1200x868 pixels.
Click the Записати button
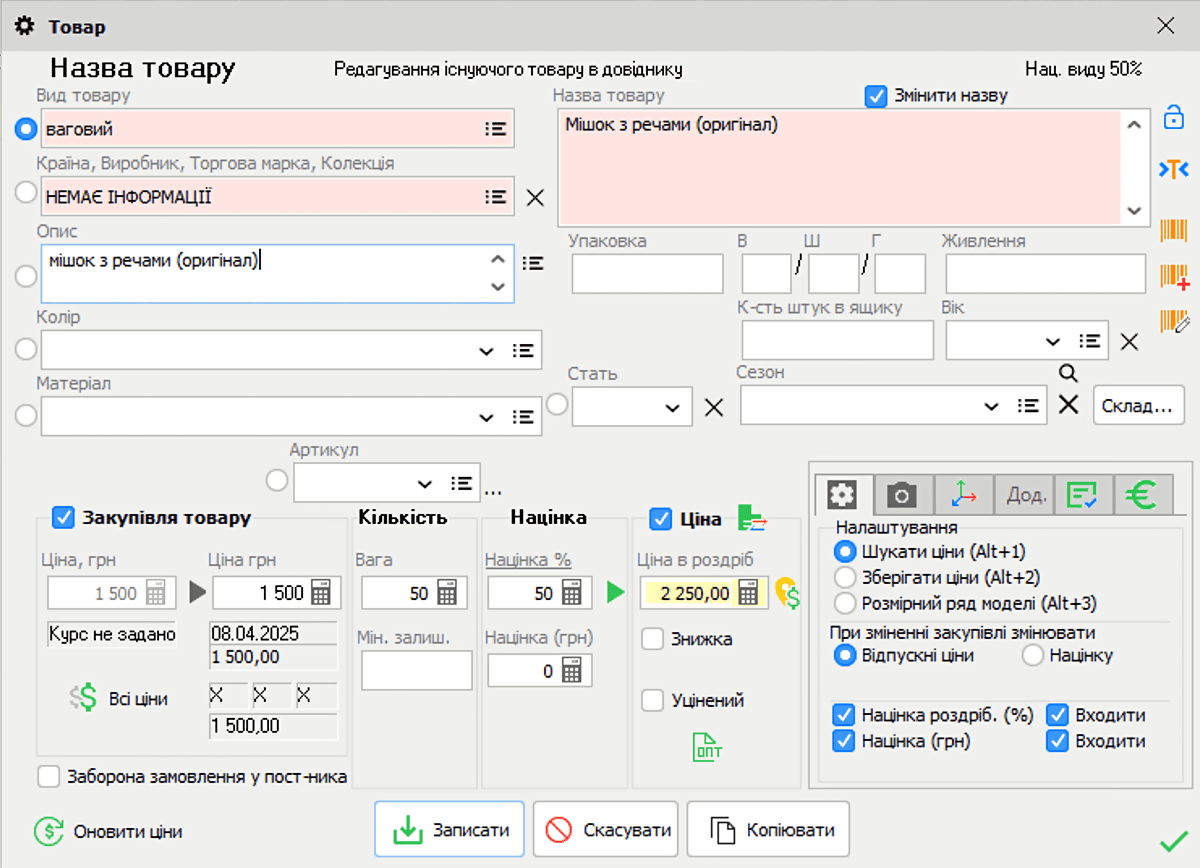[x=449, y=829]
